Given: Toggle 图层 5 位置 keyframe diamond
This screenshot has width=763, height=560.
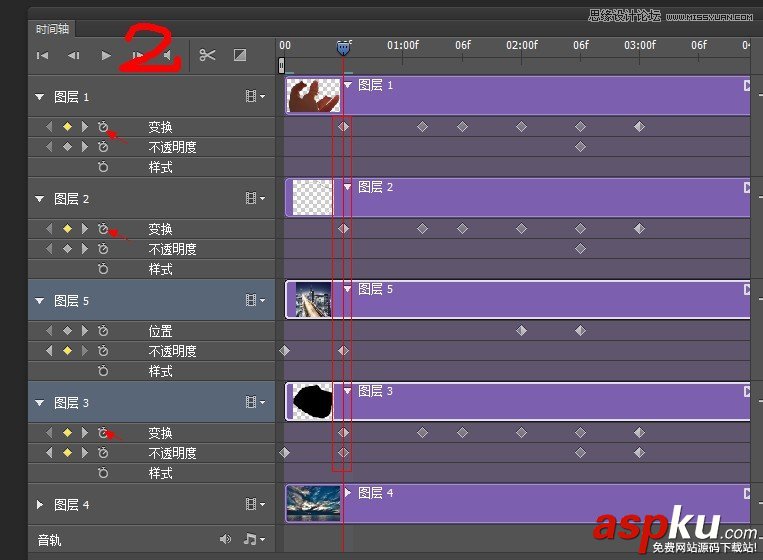Looking at the screenshot, I should pos(68,331).
